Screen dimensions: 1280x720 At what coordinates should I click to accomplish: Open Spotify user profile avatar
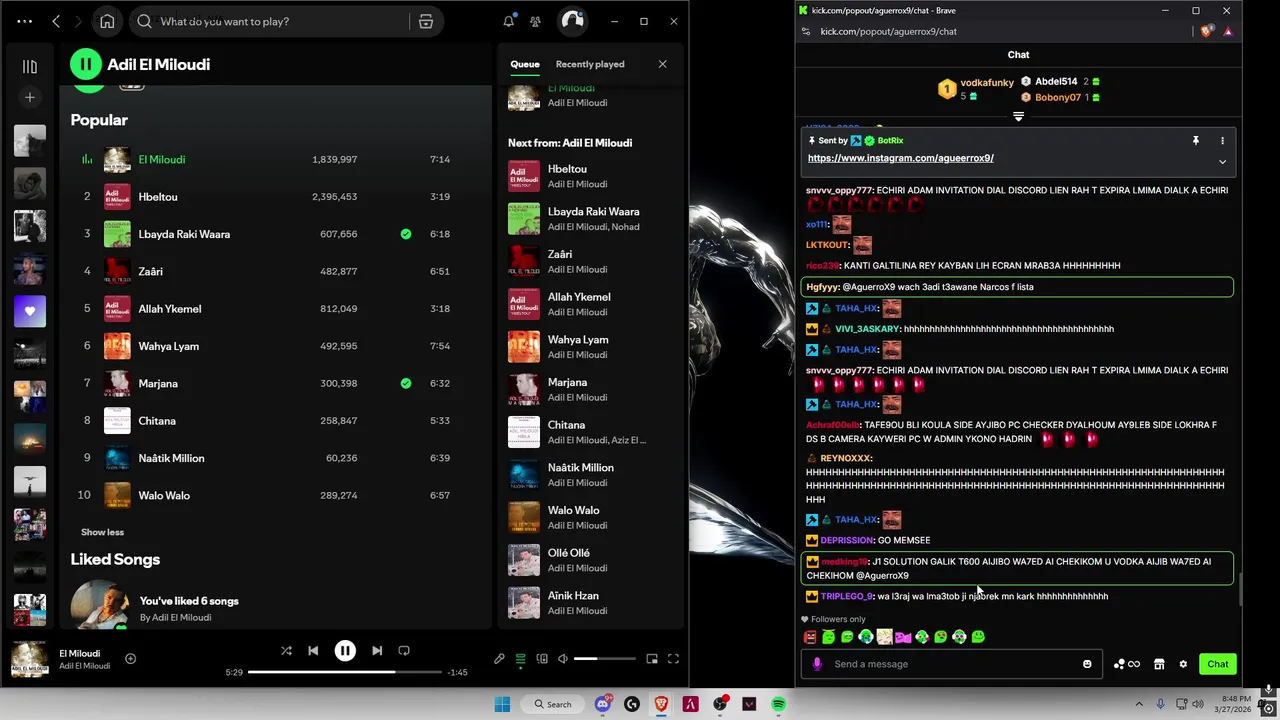pos(572,21)
